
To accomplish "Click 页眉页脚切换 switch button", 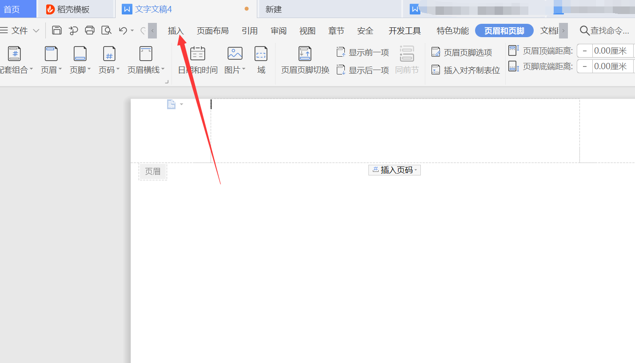I will coord(305,60).
